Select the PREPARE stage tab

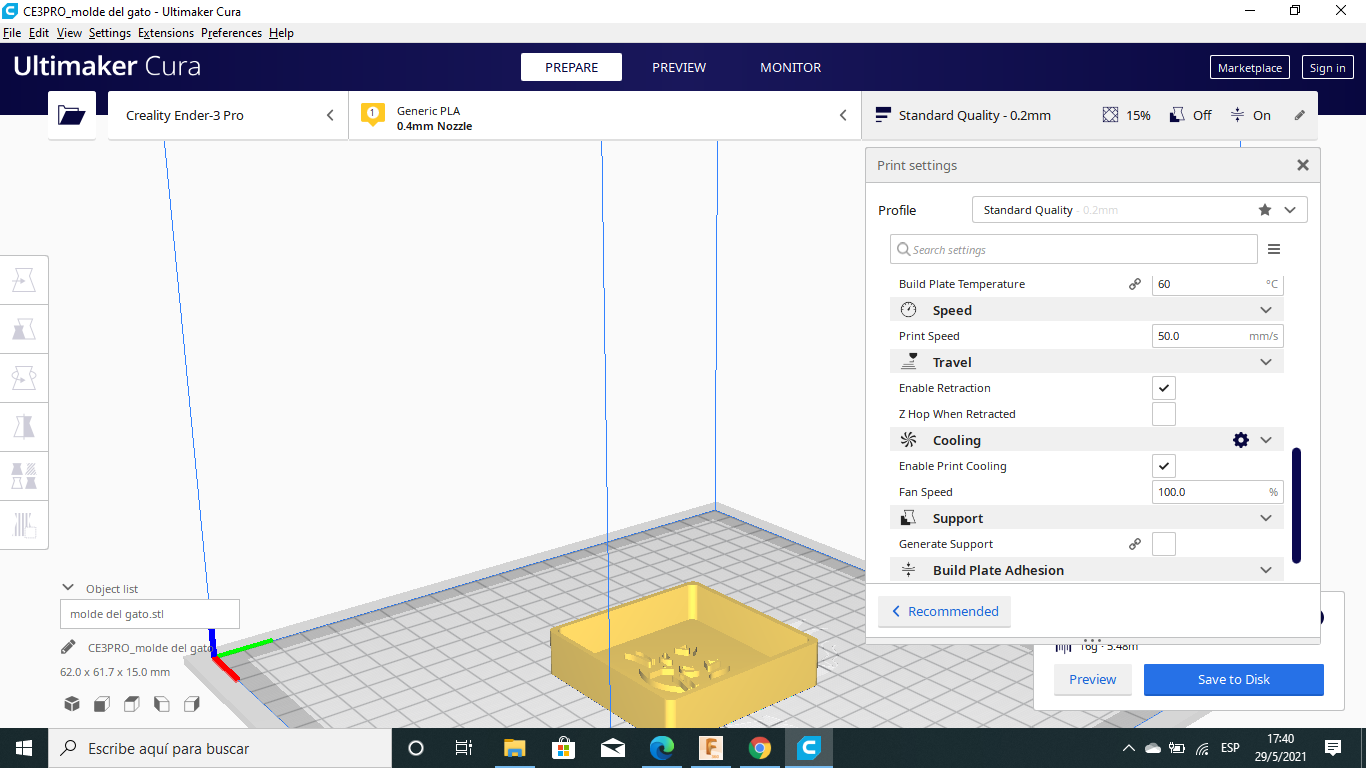(571, 67)
